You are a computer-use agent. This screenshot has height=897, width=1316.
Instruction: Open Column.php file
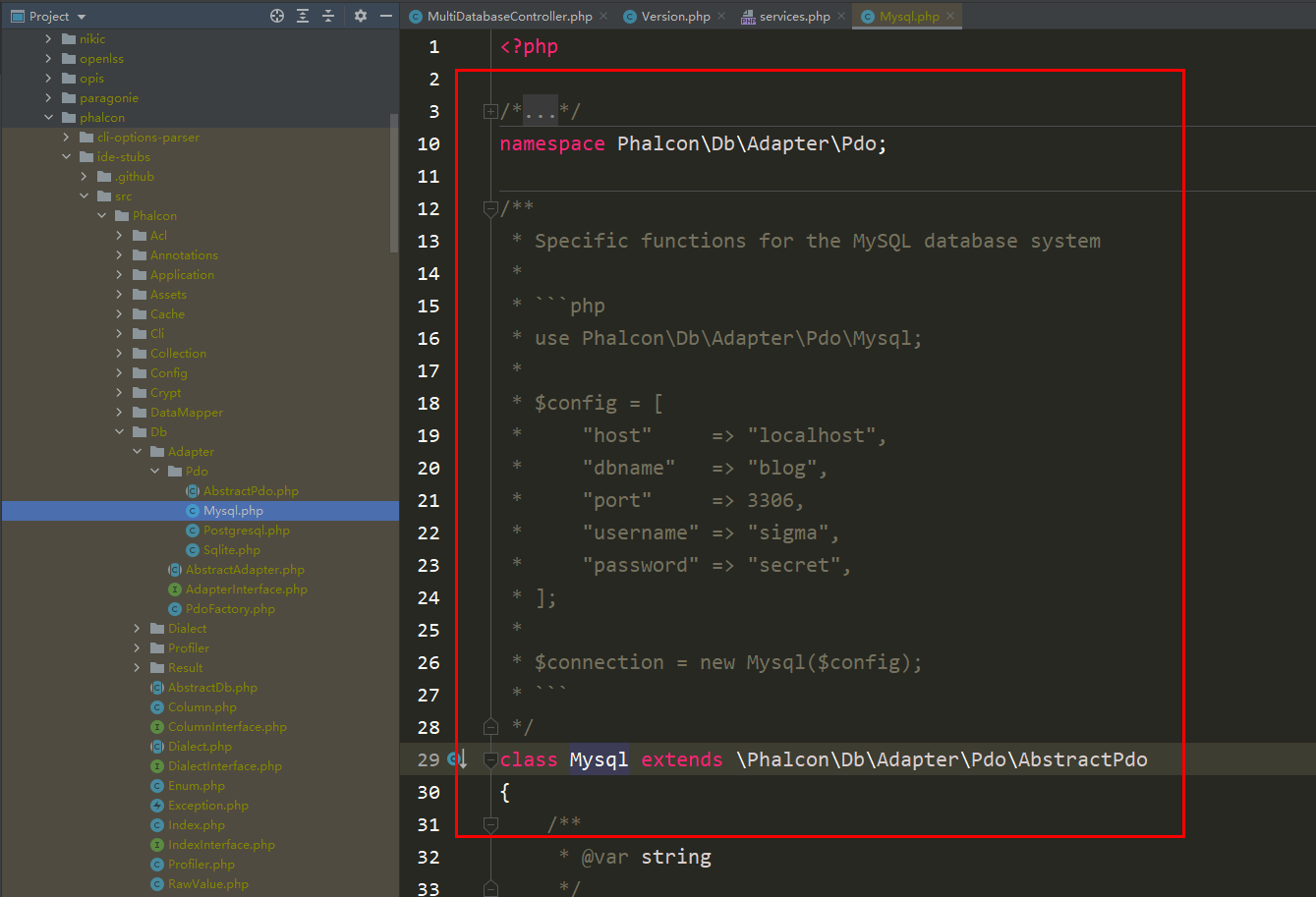coord(201,707)
